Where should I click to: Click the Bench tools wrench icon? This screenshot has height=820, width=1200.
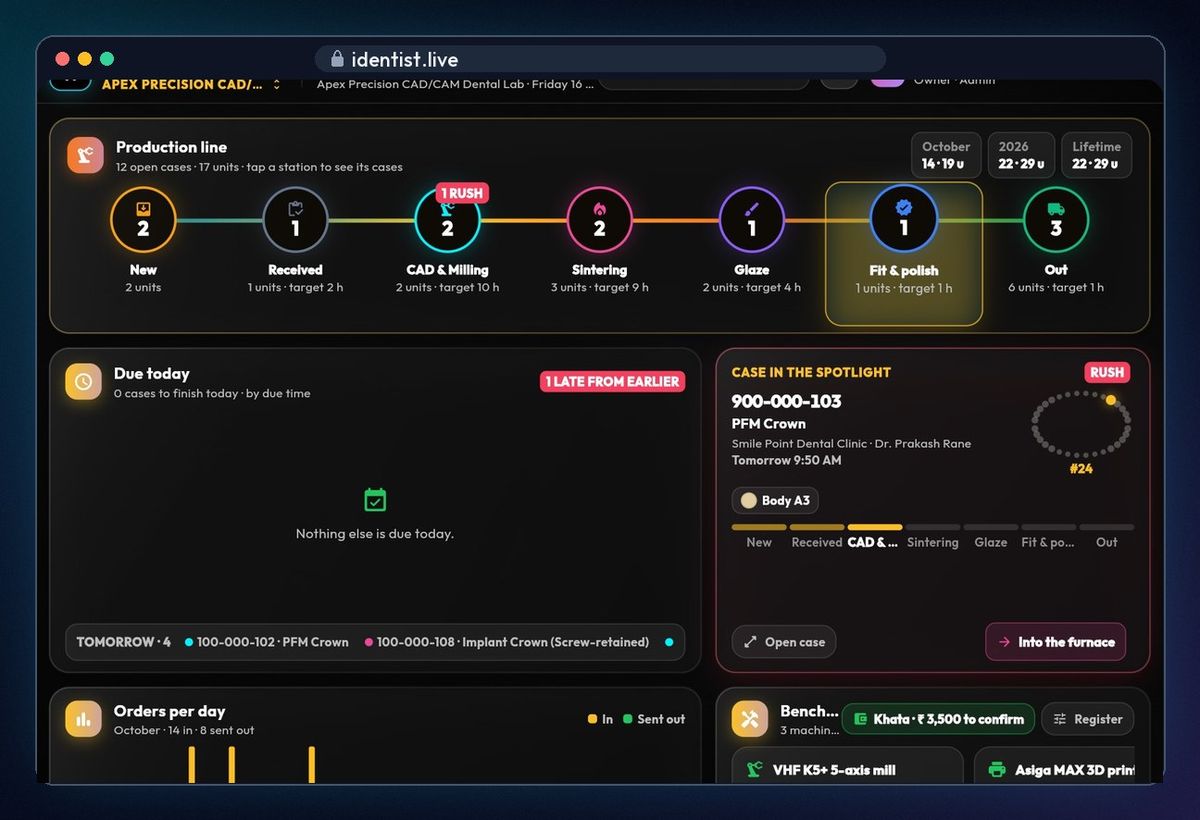point(750,719)
